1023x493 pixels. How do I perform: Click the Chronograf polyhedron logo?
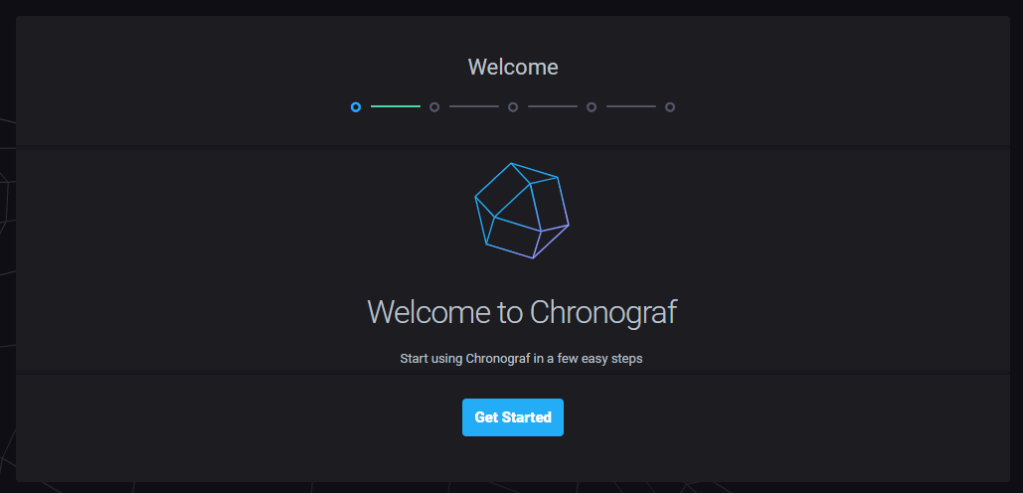coord(520,211)
